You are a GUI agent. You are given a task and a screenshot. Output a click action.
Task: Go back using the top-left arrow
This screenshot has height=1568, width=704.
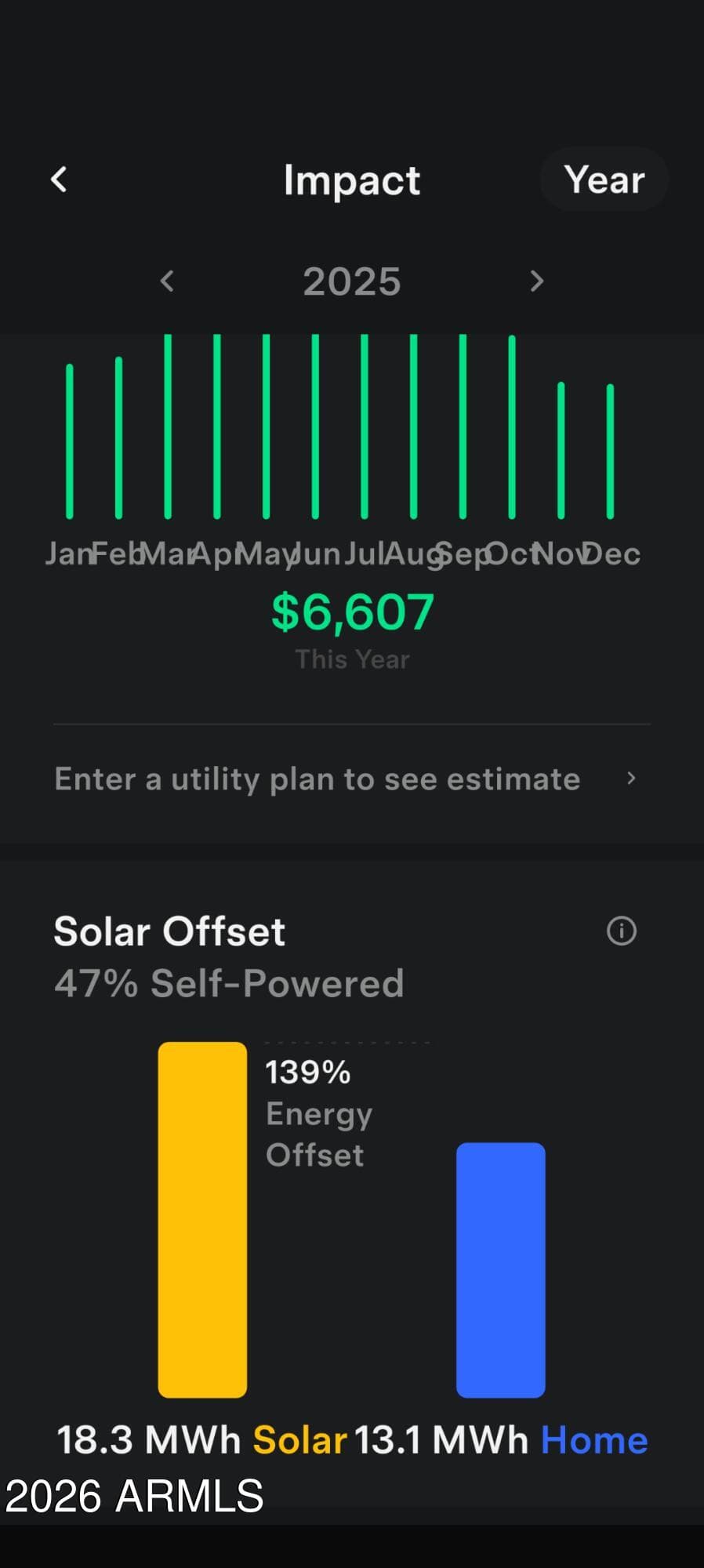click(59, 180)
